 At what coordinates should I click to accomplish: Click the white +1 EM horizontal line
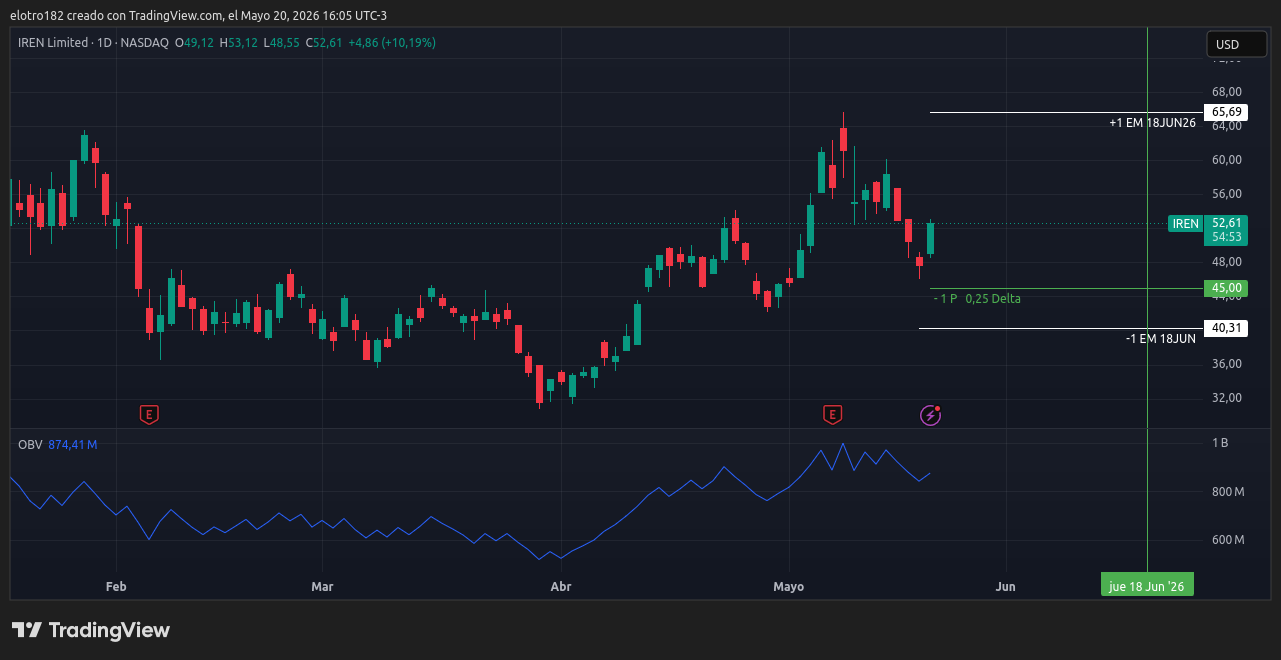[1066, 112]
